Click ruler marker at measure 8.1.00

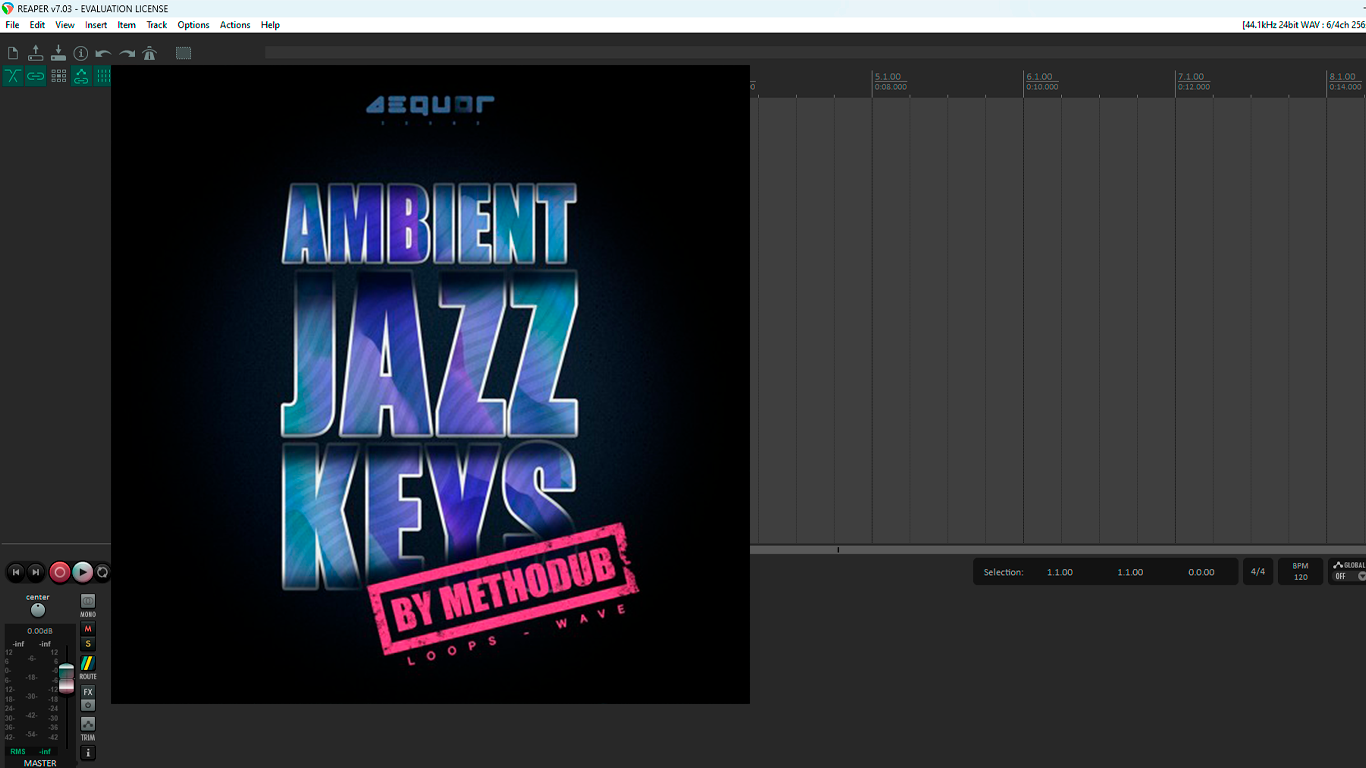coord(1343,77)
